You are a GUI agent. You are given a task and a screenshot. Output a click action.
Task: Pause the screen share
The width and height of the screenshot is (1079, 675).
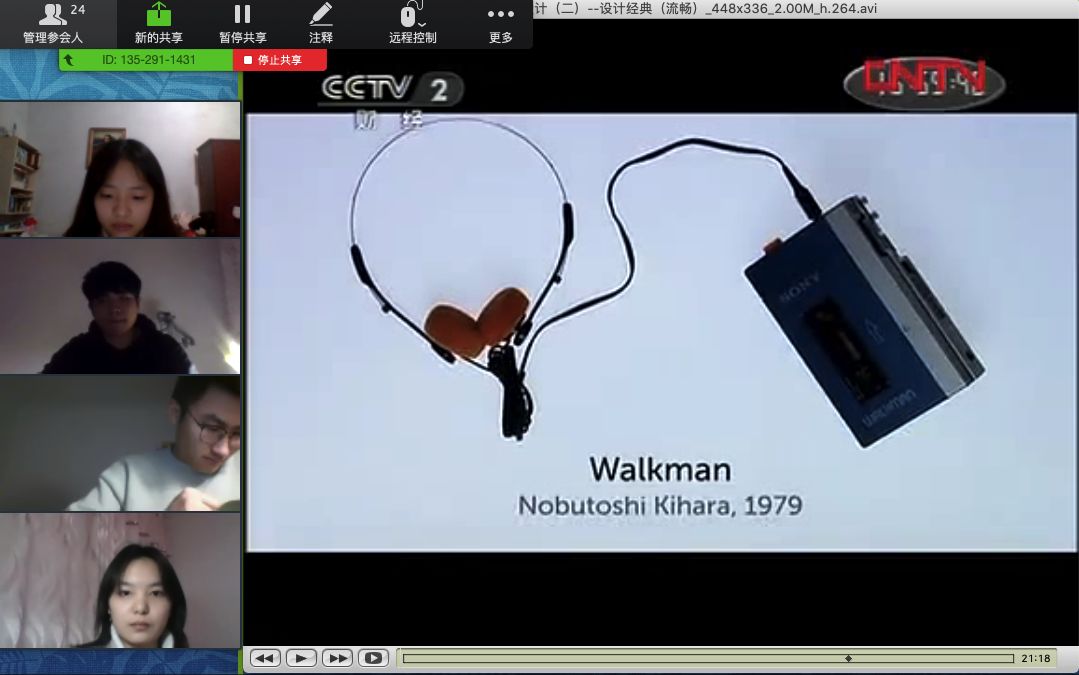(242, 24)
